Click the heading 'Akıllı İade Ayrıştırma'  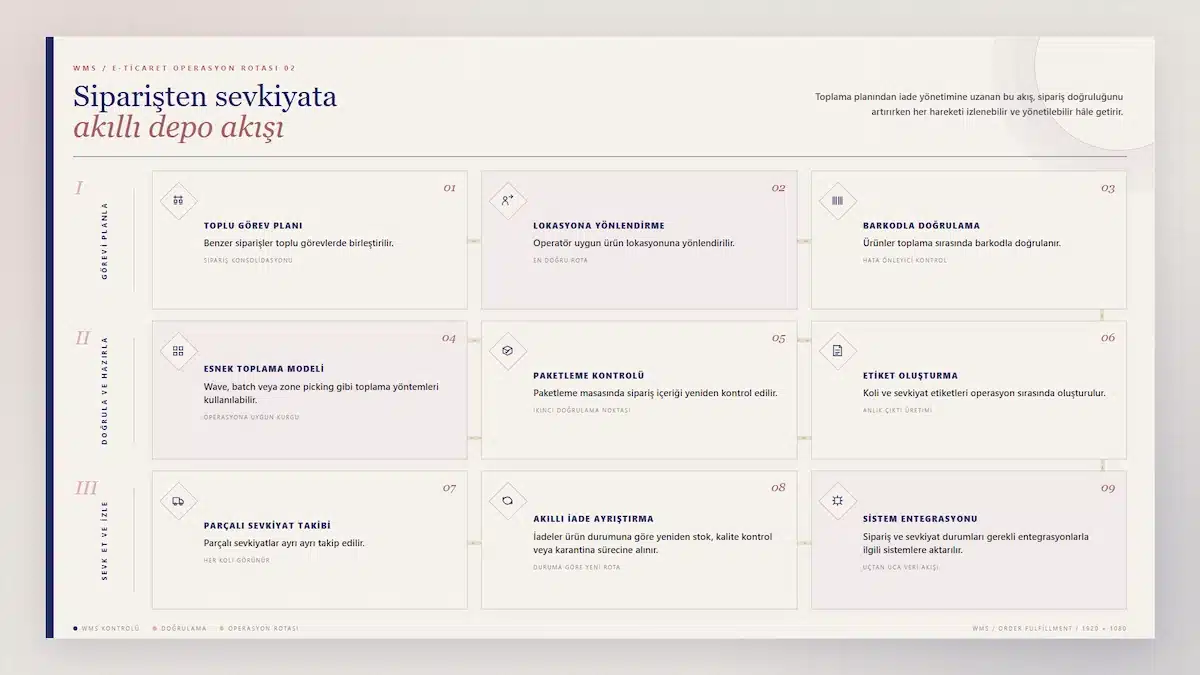coord(593,519)
